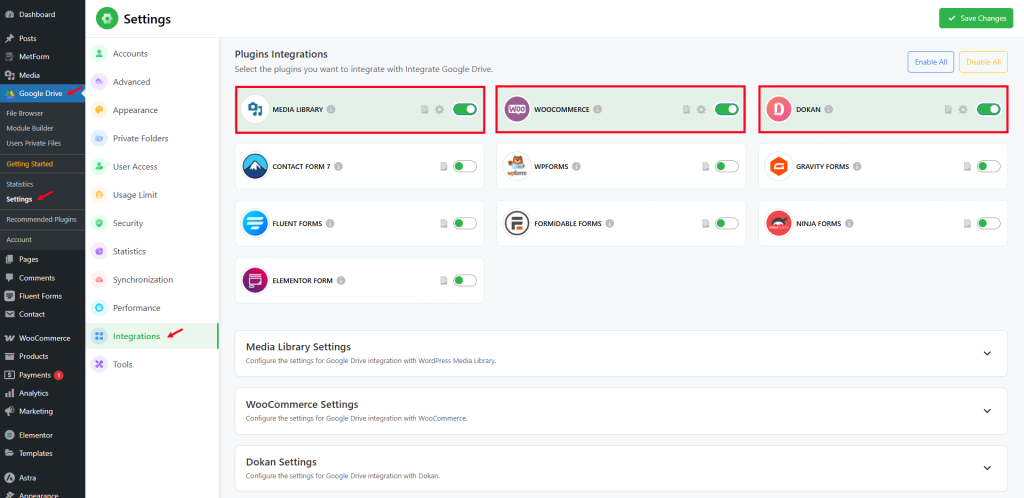Enable the Elementor Form toggle
Image resolution: width=1024 pixels, height=498 pixels.
pos(465,280)
